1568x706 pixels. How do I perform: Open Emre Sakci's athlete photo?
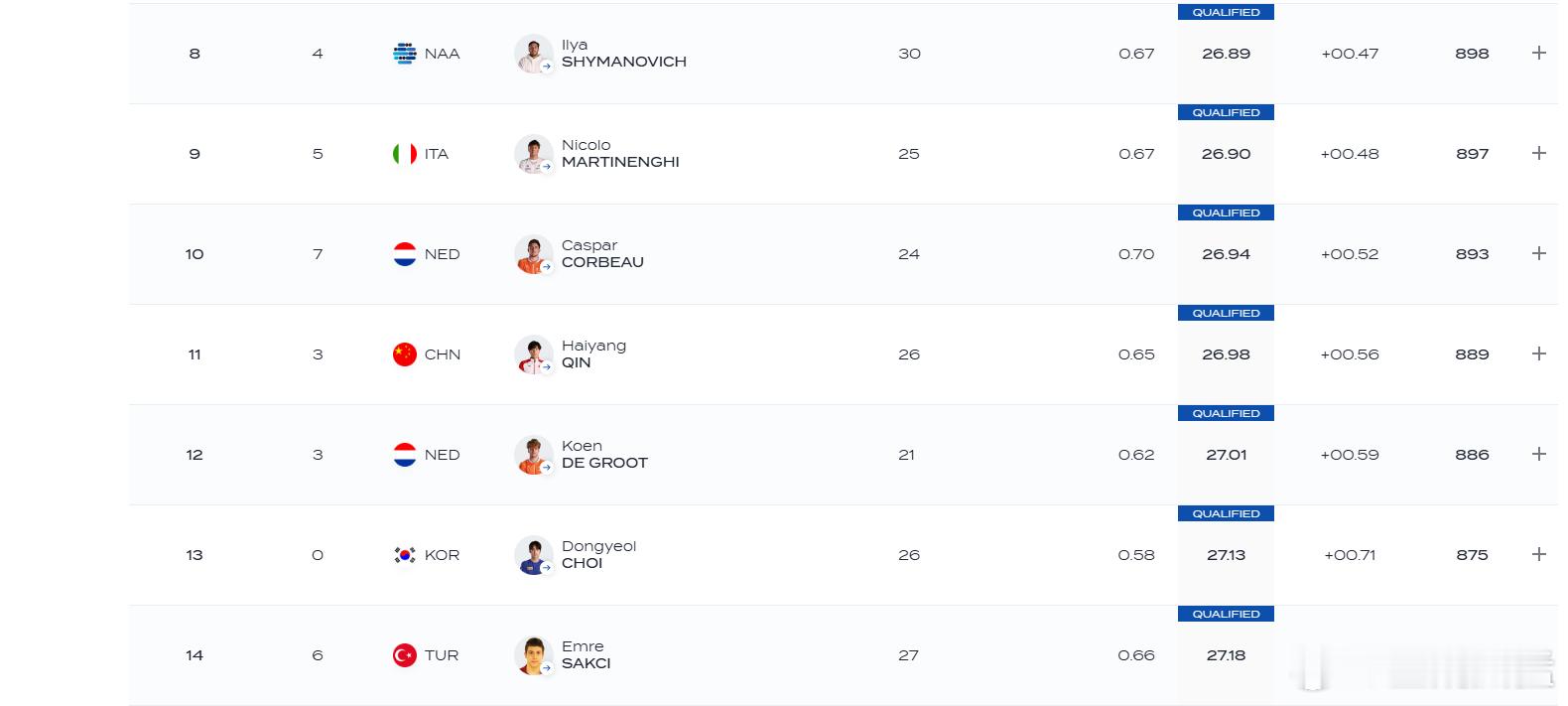click(534, 655)
